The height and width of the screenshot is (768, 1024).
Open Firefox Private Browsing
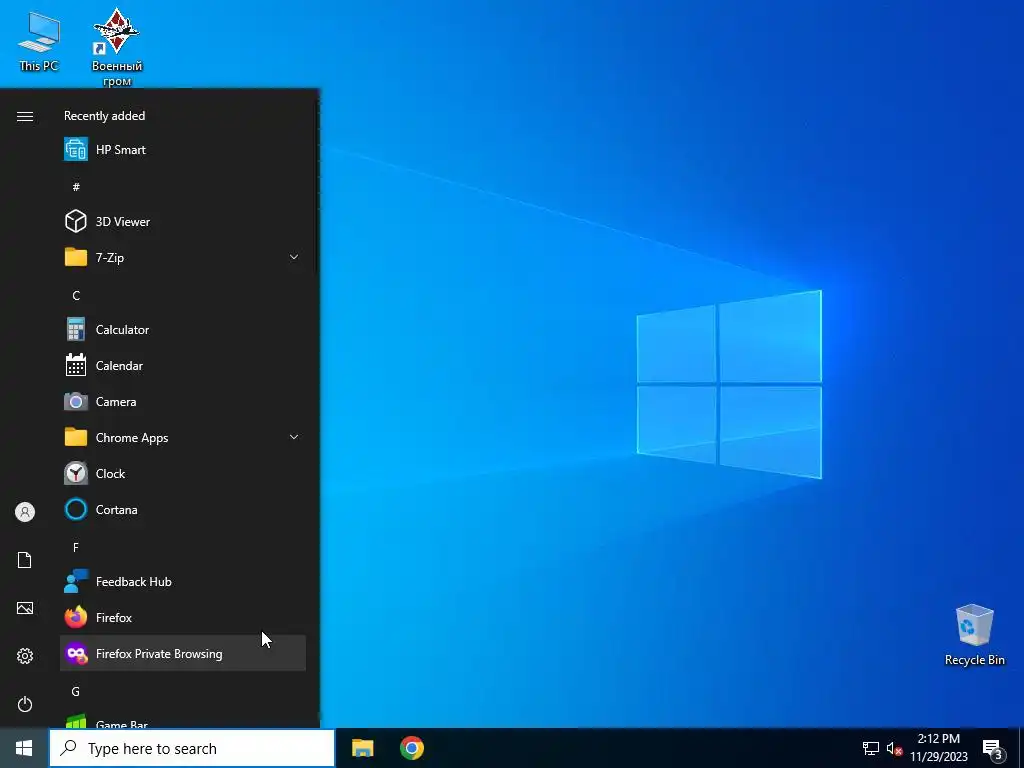pos(183,653)
